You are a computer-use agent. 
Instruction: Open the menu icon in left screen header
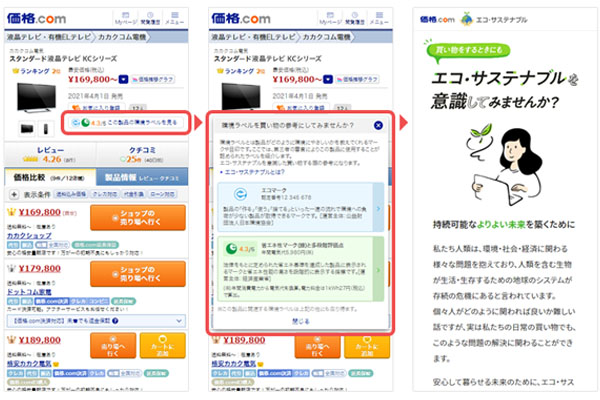click(175, 18)
